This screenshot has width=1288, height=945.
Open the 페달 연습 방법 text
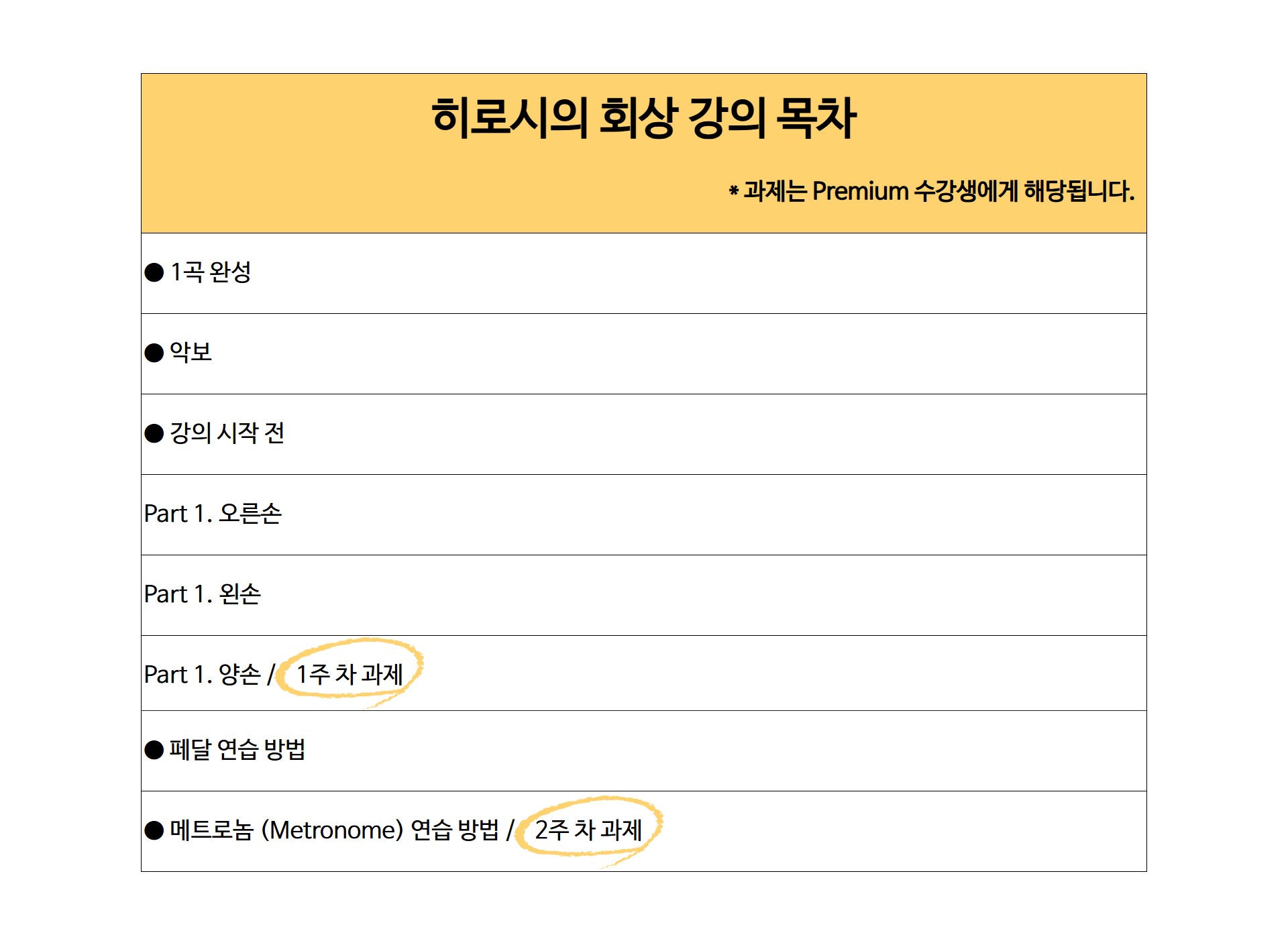[237, 750]
